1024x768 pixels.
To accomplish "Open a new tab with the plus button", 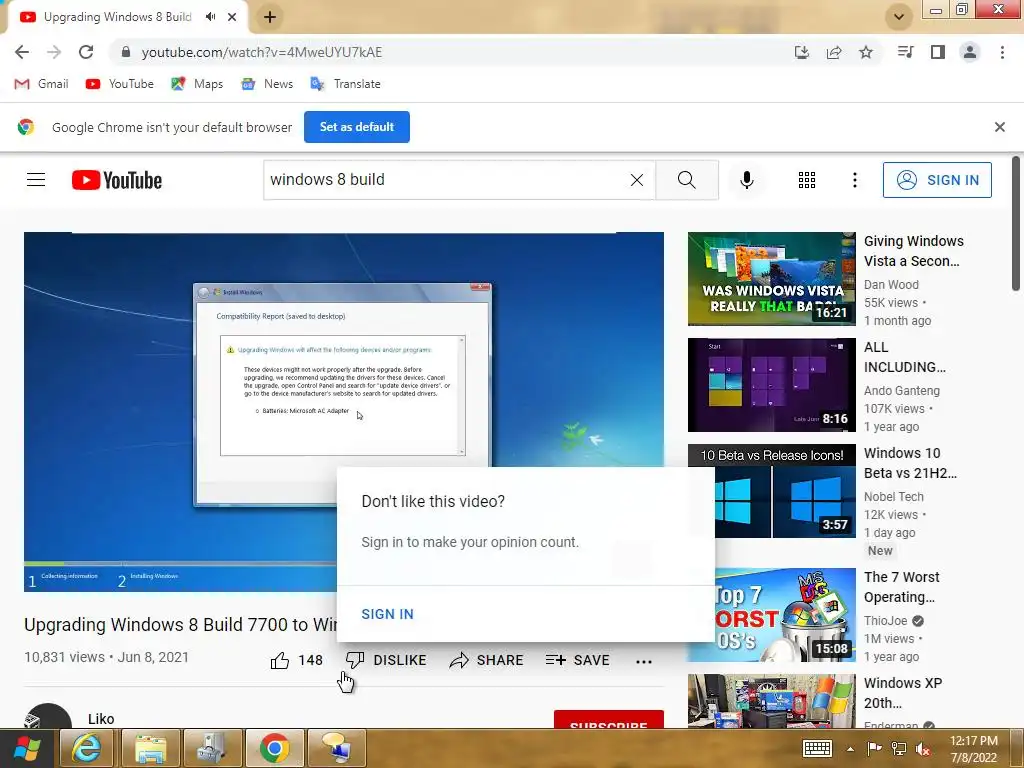I will tap(270, 17).
